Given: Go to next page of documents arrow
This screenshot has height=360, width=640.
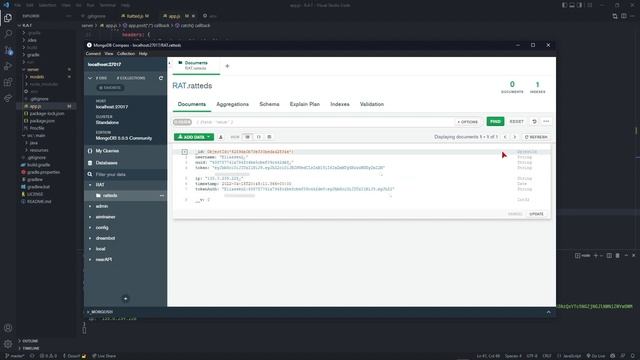Looking at the screenshot, I should [x=515, y=137].
